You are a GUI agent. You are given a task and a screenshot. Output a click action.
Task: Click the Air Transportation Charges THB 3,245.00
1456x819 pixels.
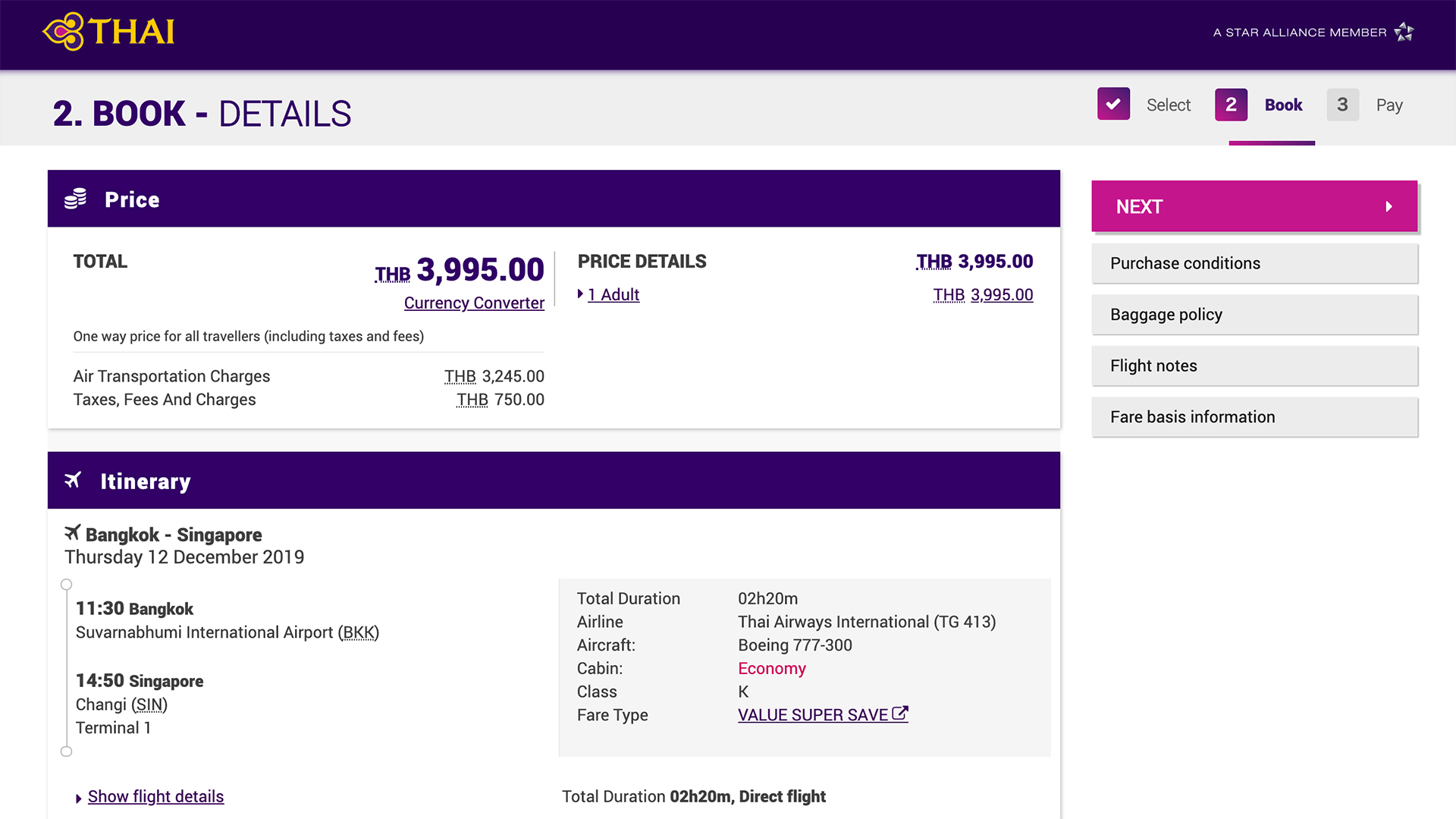pyautogui.click(x=494, y=376)
